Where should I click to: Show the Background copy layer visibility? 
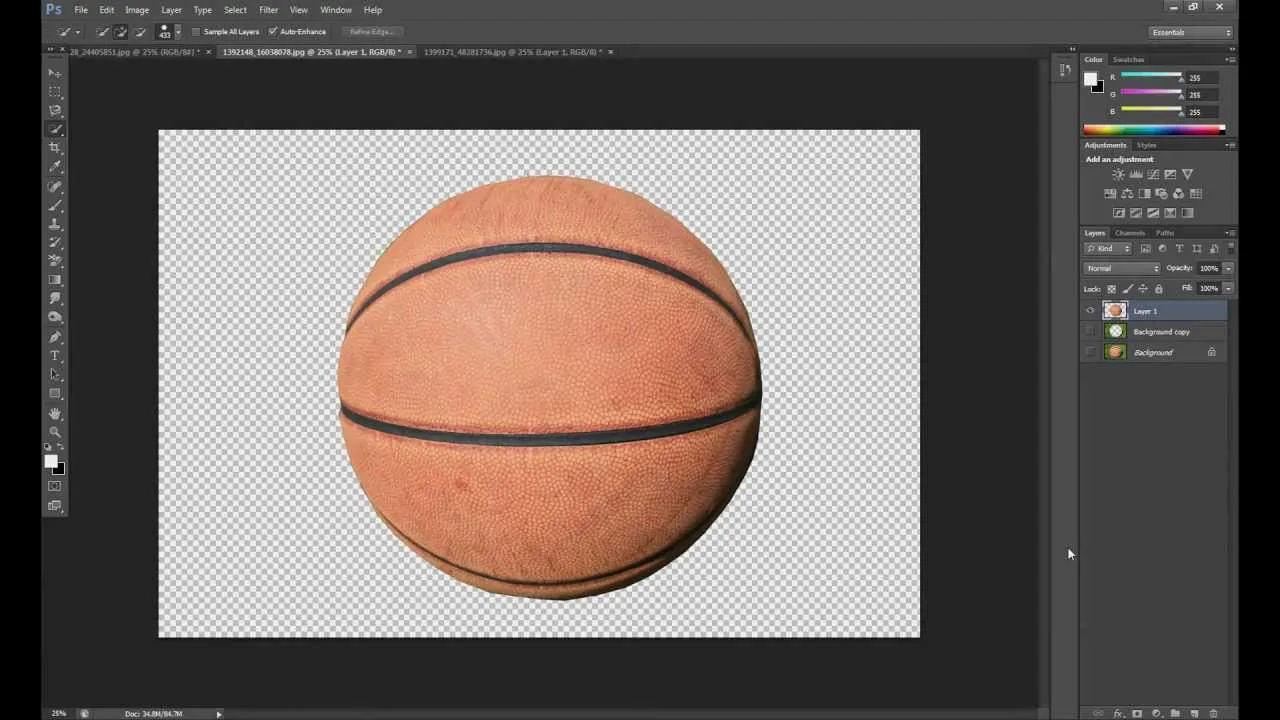click(1090, 331)
